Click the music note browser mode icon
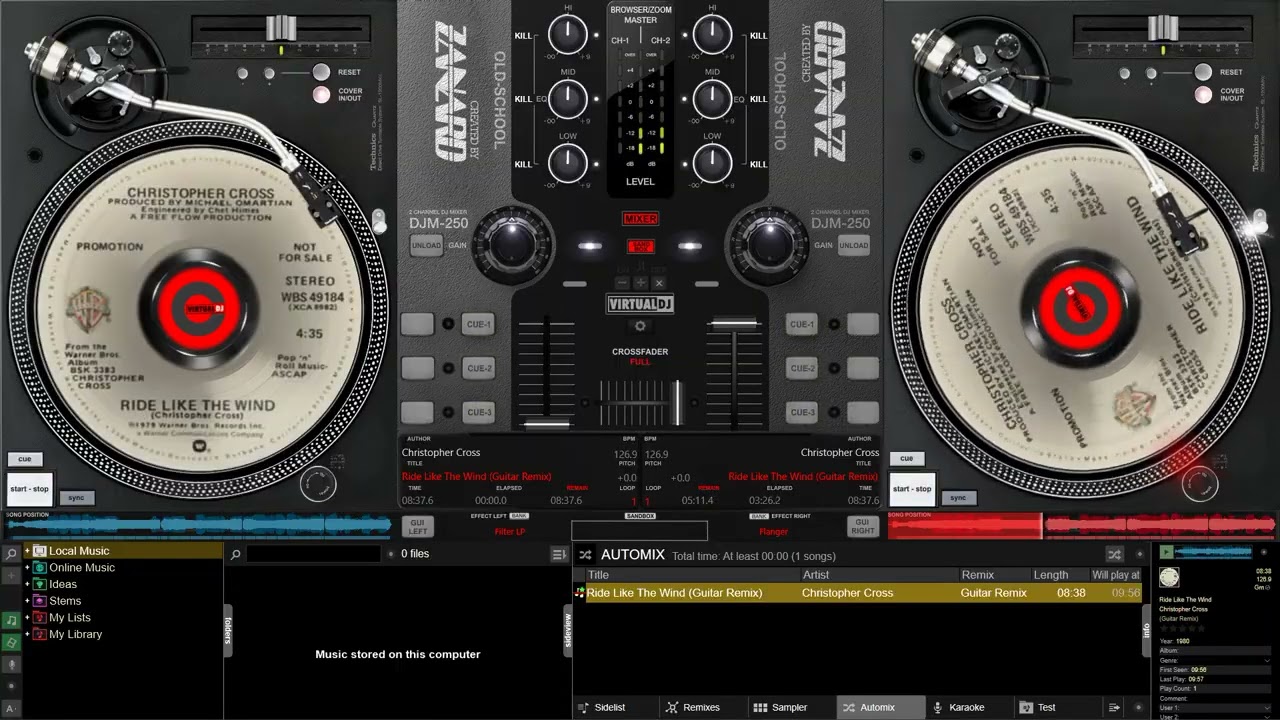The width and height of the screenshot is (1280, 720). click(x=11, y=620)
